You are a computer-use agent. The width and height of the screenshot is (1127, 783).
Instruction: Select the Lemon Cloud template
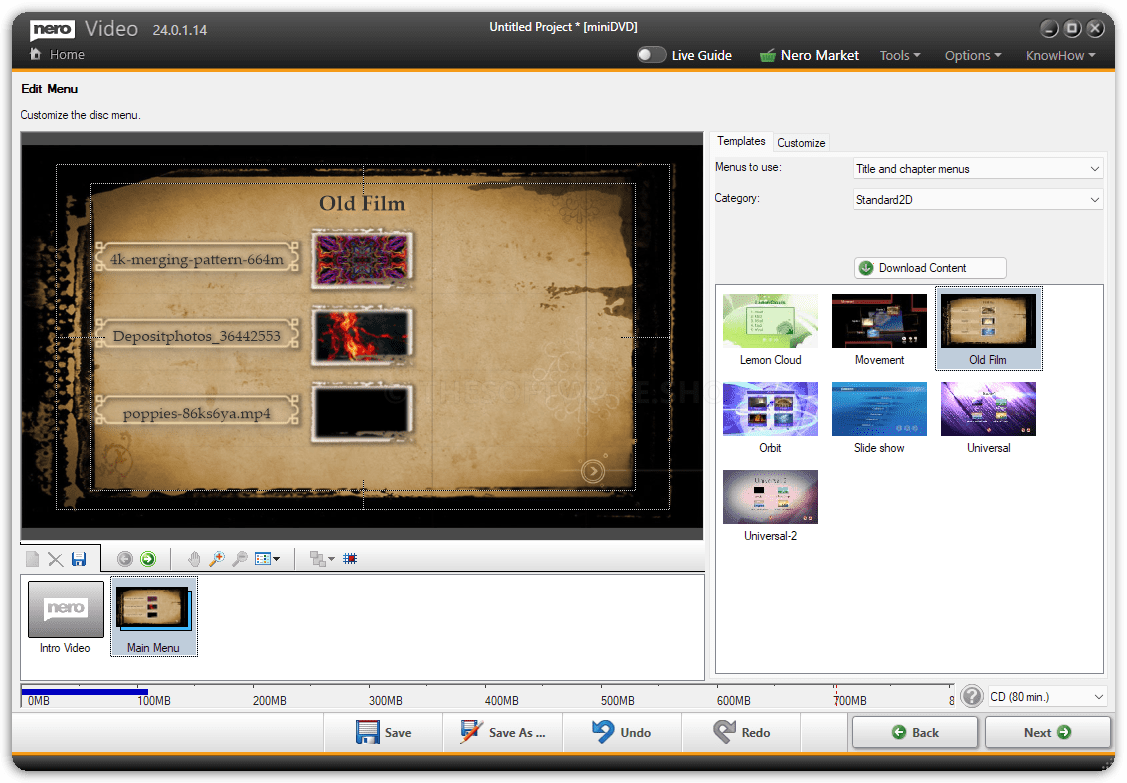(x=770, y=329)
